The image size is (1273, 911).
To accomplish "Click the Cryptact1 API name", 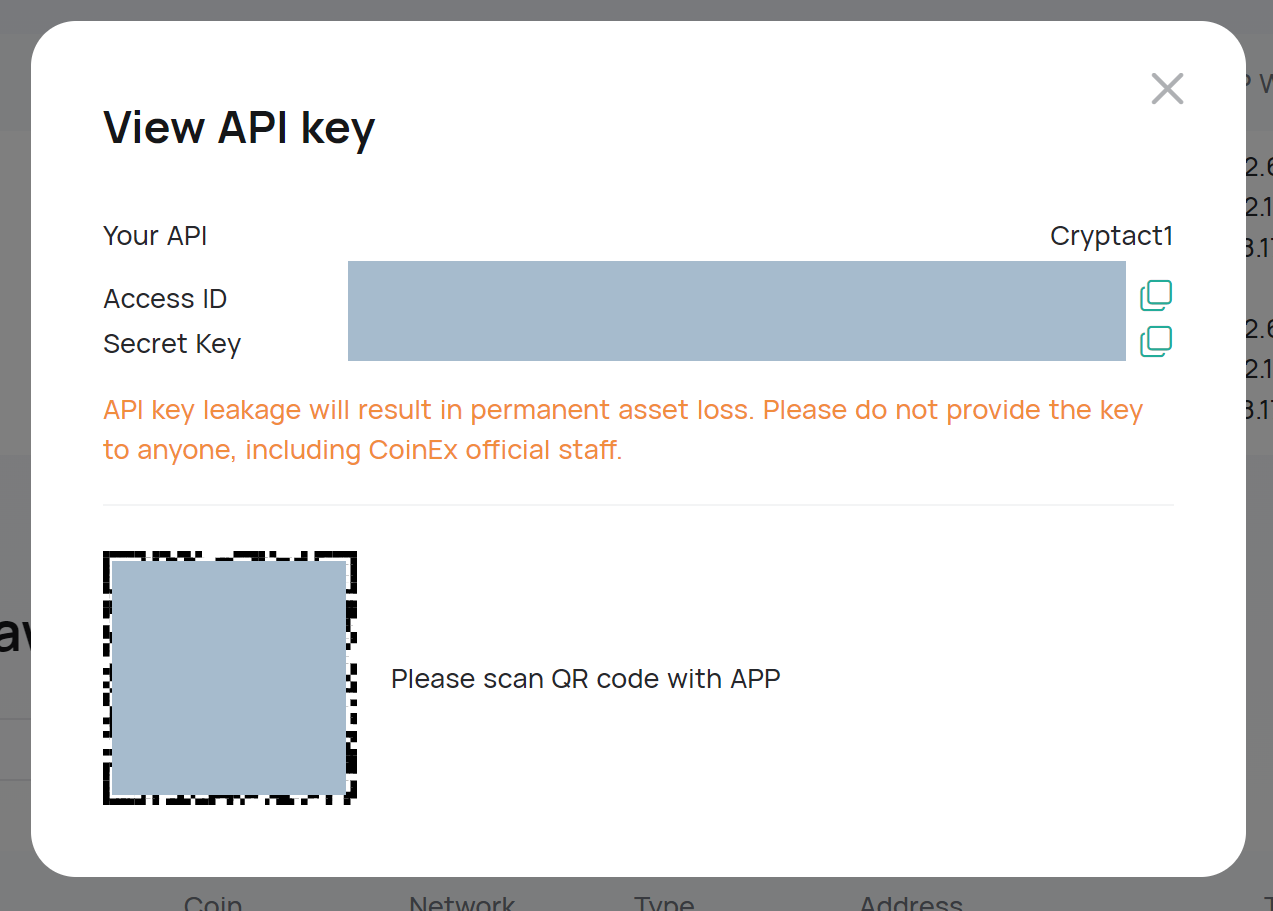I will (x=1111, y=236).
